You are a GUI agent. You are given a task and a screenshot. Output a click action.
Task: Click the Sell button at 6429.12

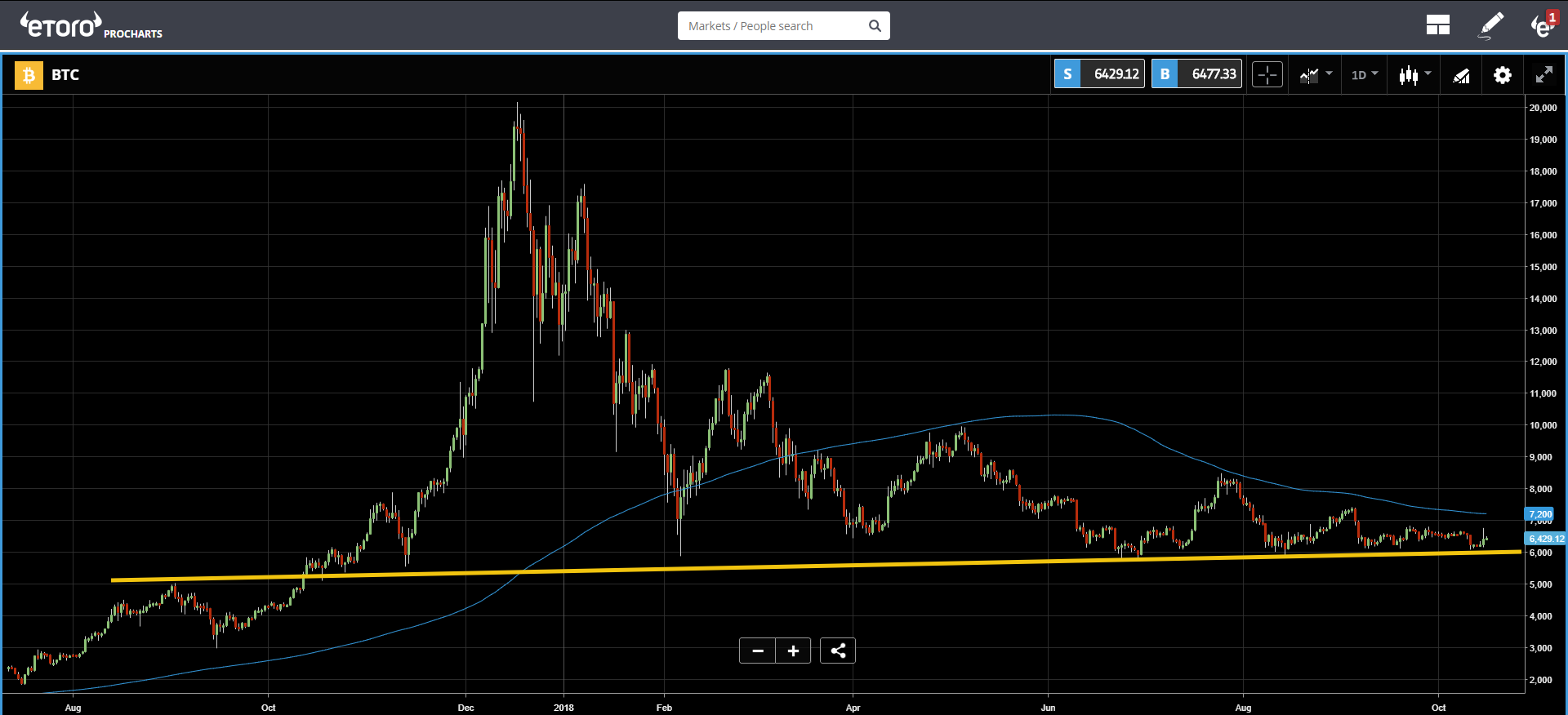coord(1099,74)
